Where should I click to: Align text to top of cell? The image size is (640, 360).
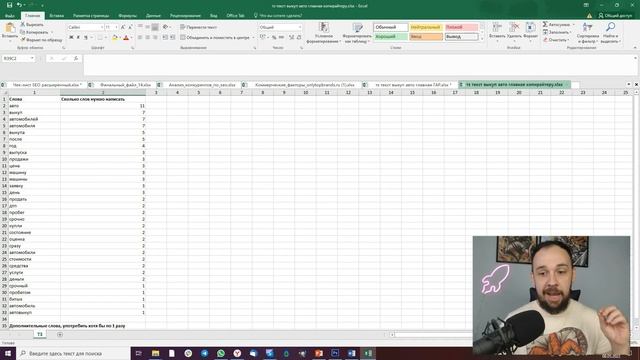click(x=140, y=27)
